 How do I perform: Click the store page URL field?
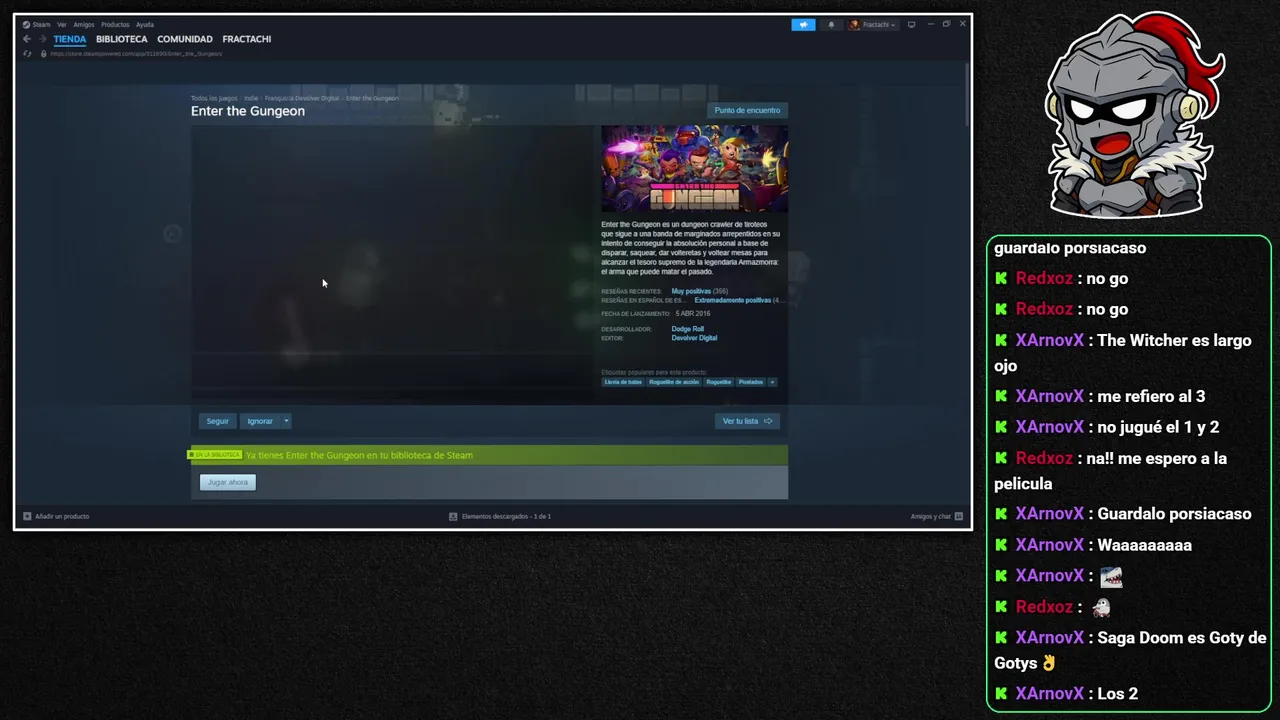click(135, 54)
